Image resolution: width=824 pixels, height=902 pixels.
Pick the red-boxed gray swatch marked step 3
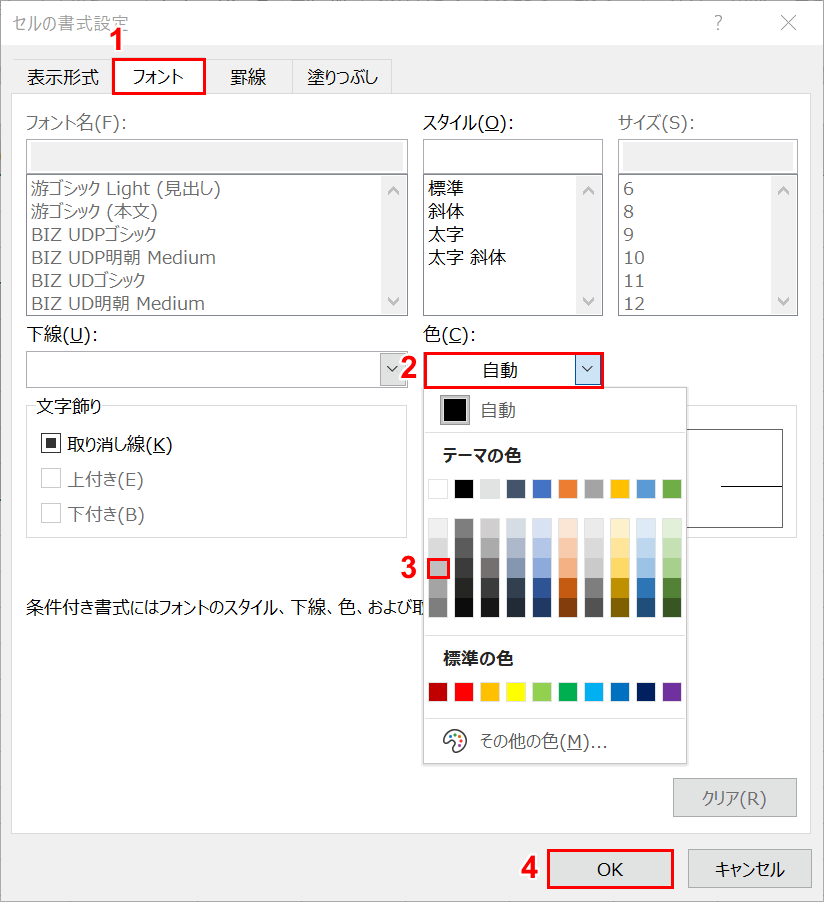tap(438, 568)
